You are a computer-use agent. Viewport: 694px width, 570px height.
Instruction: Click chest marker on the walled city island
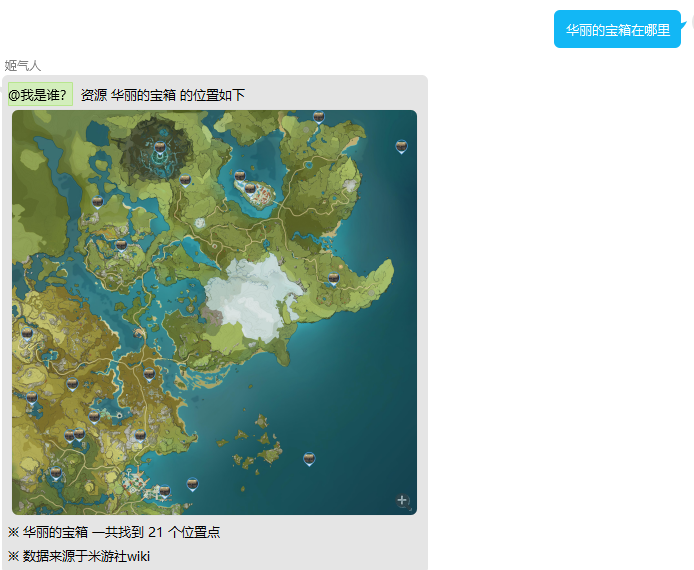[x=250, y=190]
